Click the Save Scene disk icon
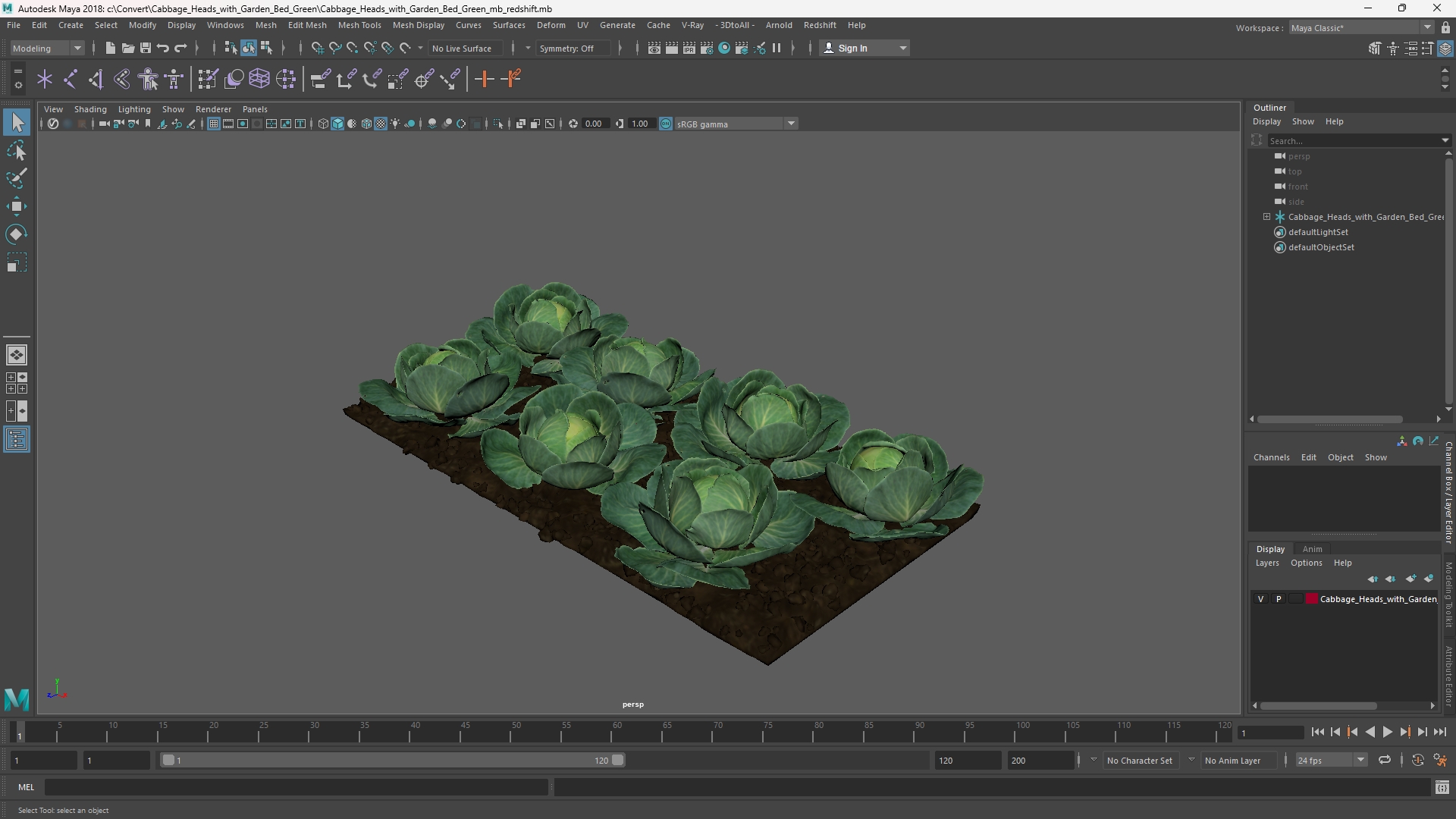 click(145, 49)
